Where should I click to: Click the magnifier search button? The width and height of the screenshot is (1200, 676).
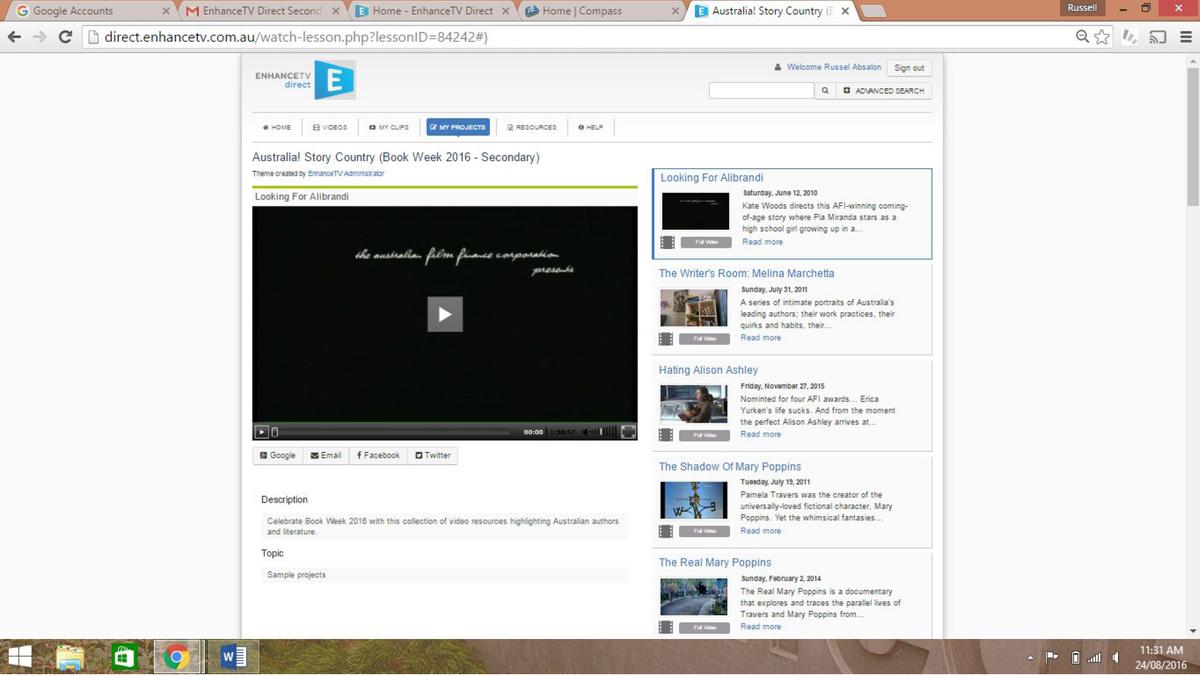pyautogui.click(x=825, y=90)
